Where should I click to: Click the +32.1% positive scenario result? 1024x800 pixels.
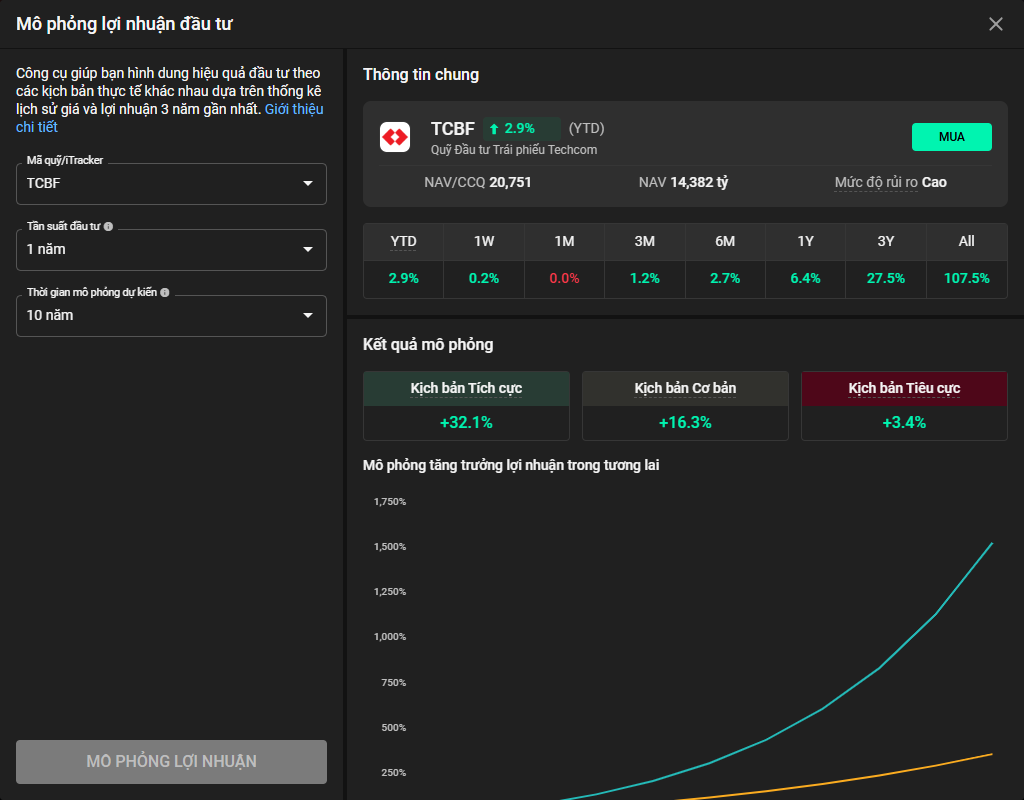pos(466,423)
